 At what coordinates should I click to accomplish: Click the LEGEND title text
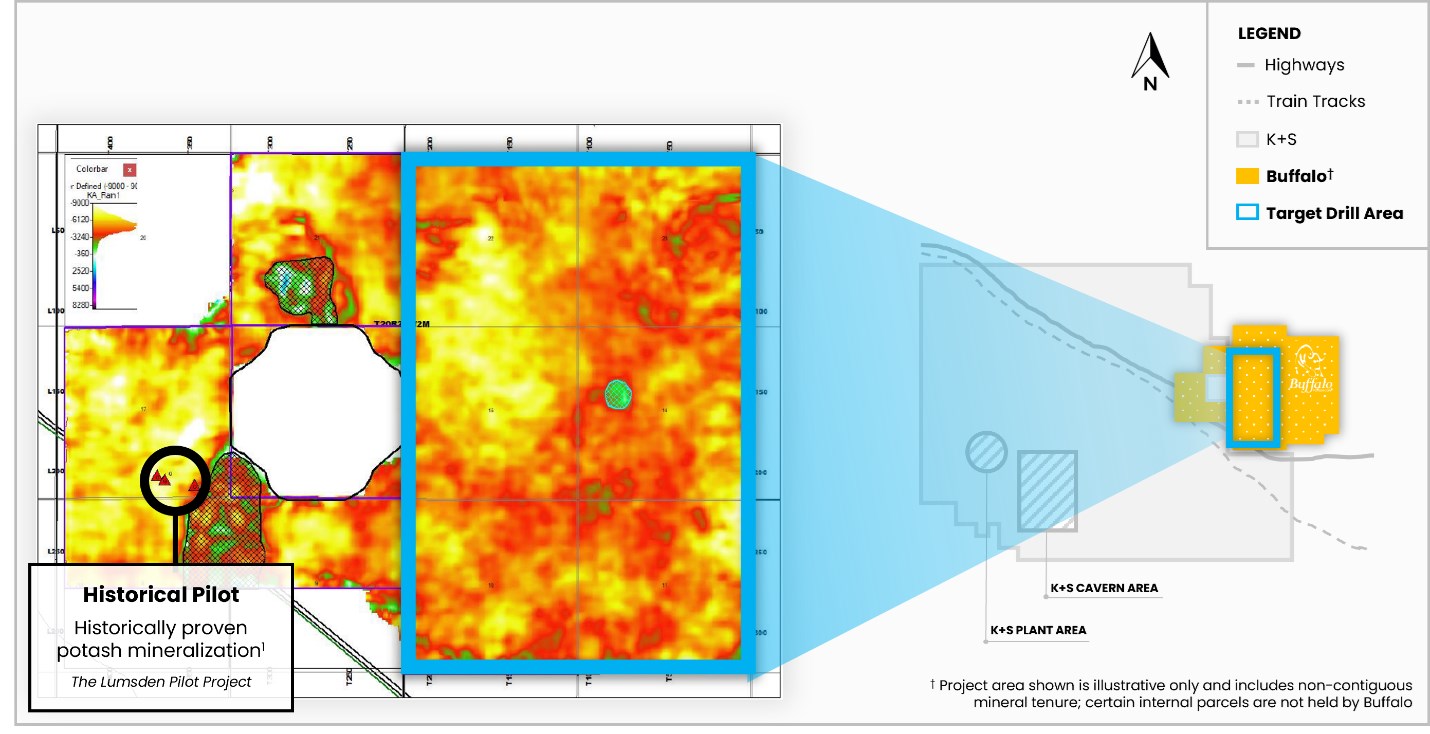point(1269,33)
